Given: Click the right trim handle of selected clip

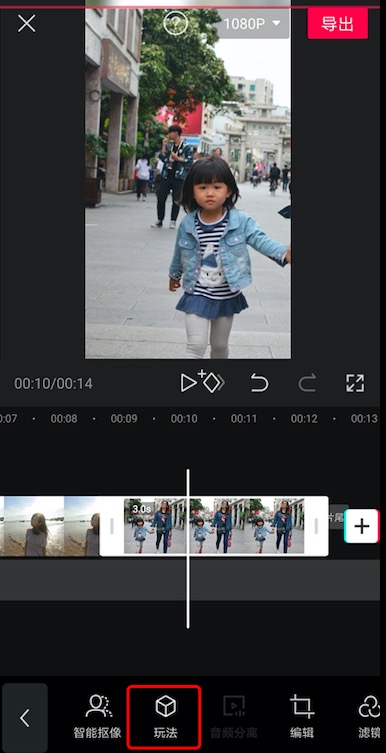Looking at the screenshot, I should tap(316, 526).
